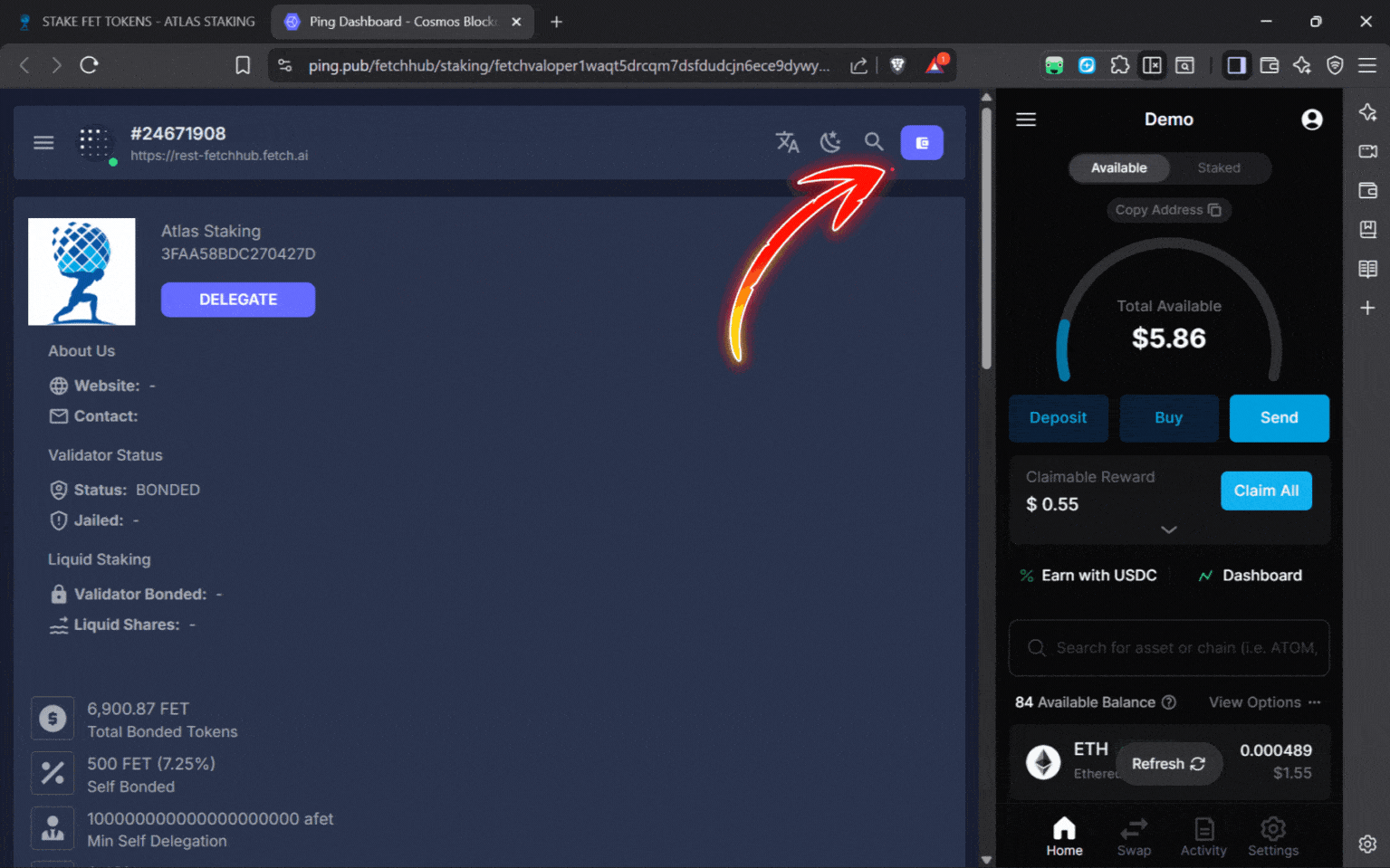Screen dimensions: 1390x868
Task: Click the Copy Address button
Action: (x=1168, y=210)
